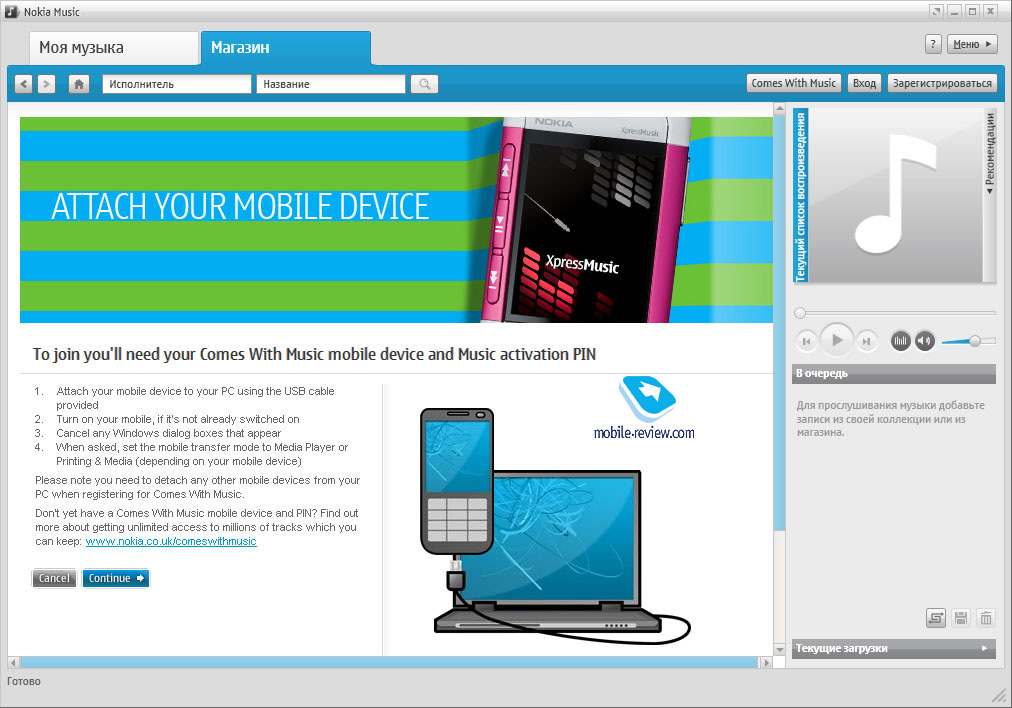Open the equalizer visualizer icon
1012x708 pixels.
[900, 341]
